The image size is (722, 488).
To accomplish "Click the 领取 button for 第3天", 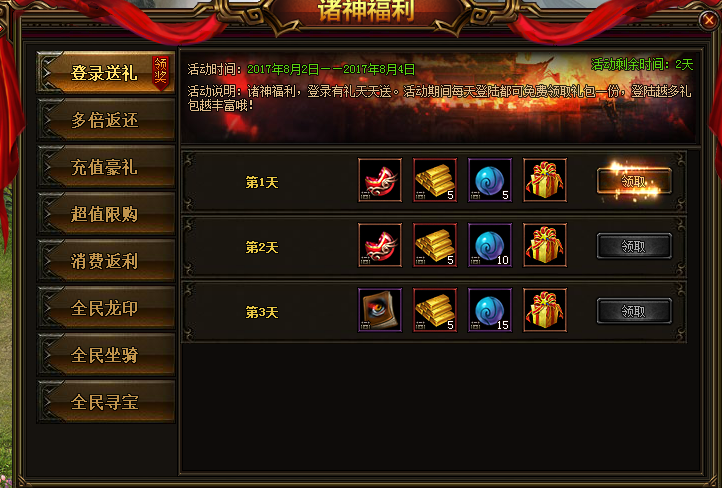I will tap(634, 311).
